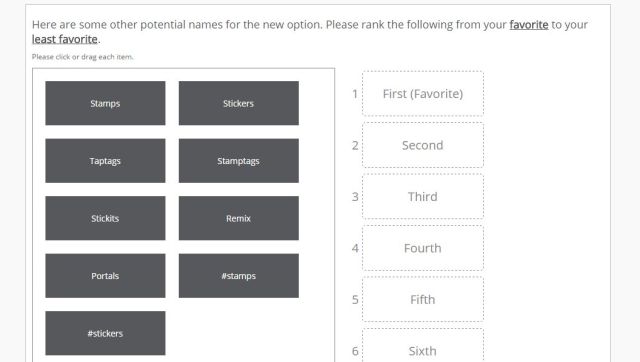640x362 pixels.
Task: Choose the Fourth ranking slot
Action: coord(423,248)
